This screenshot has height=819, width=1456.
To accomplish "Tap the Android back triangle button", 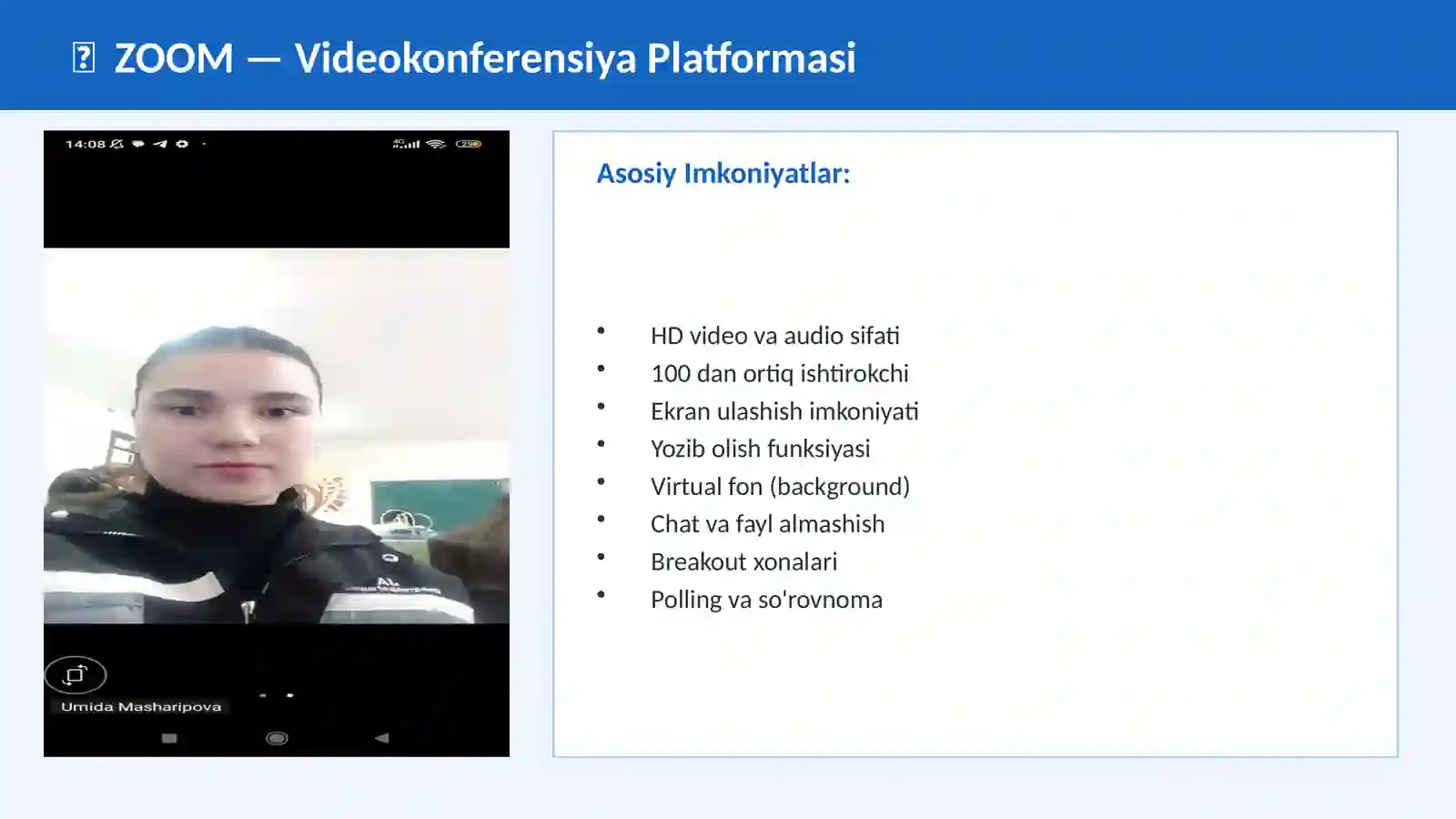I will [x=382, y=738].
